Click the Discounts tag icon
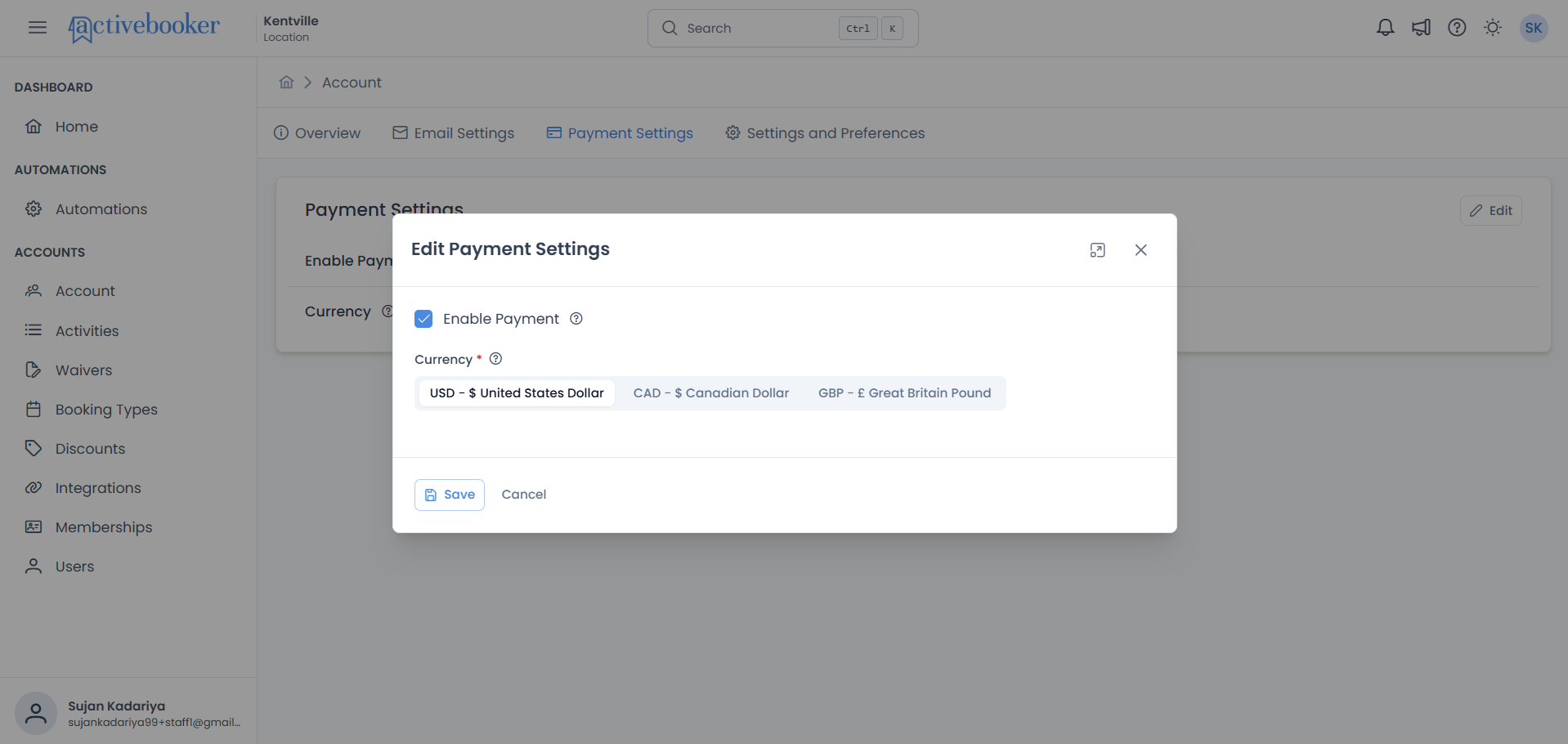This screenshot has width=1568, height=744. [x=34, y=448]
